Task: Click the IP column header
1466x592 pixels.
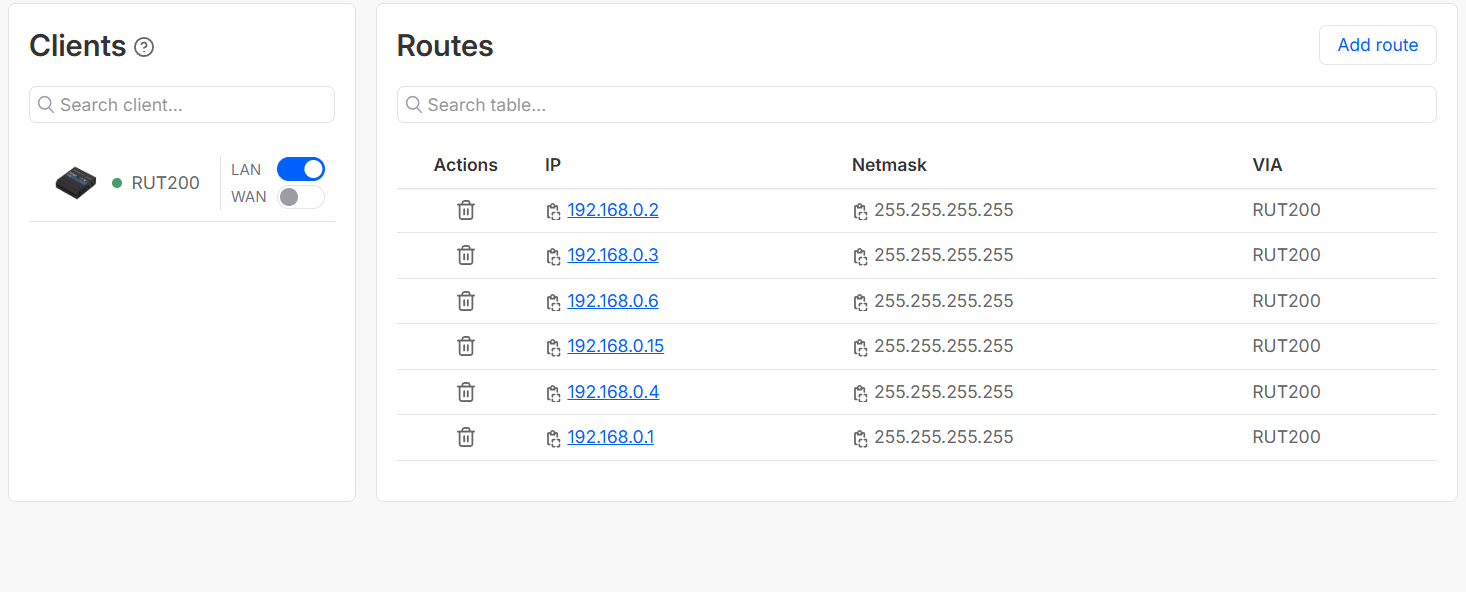Action: [x=554, y=165]
